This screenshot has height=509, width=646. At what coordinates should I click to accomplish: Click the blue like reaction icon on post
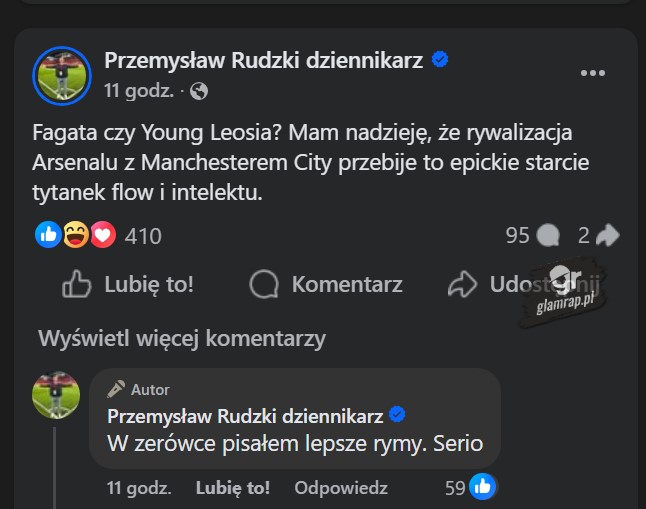(x=48, y=235)
